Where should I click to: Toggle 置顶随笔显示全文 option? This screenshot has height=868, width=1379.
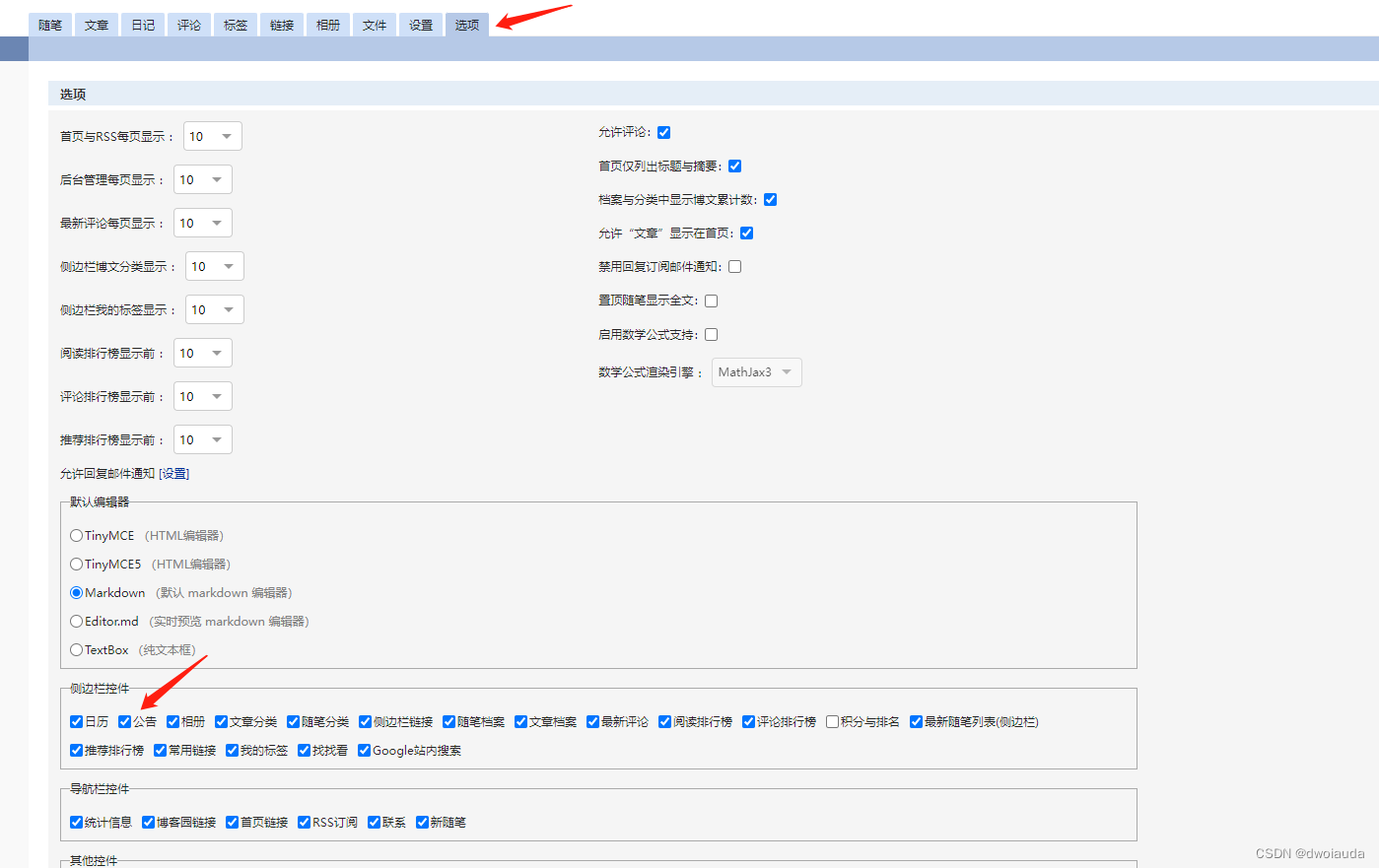pyautogui.click(x=711, y=300)
